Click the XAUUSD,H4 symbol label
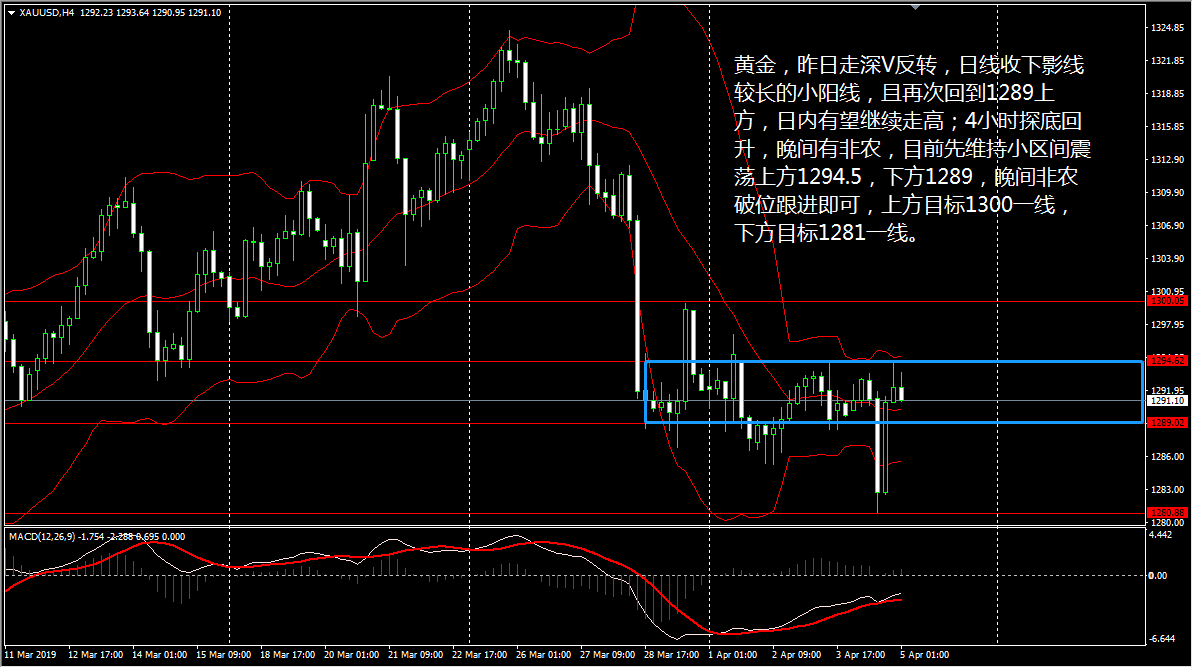The image size is (1193, 668). pos(47,13)
